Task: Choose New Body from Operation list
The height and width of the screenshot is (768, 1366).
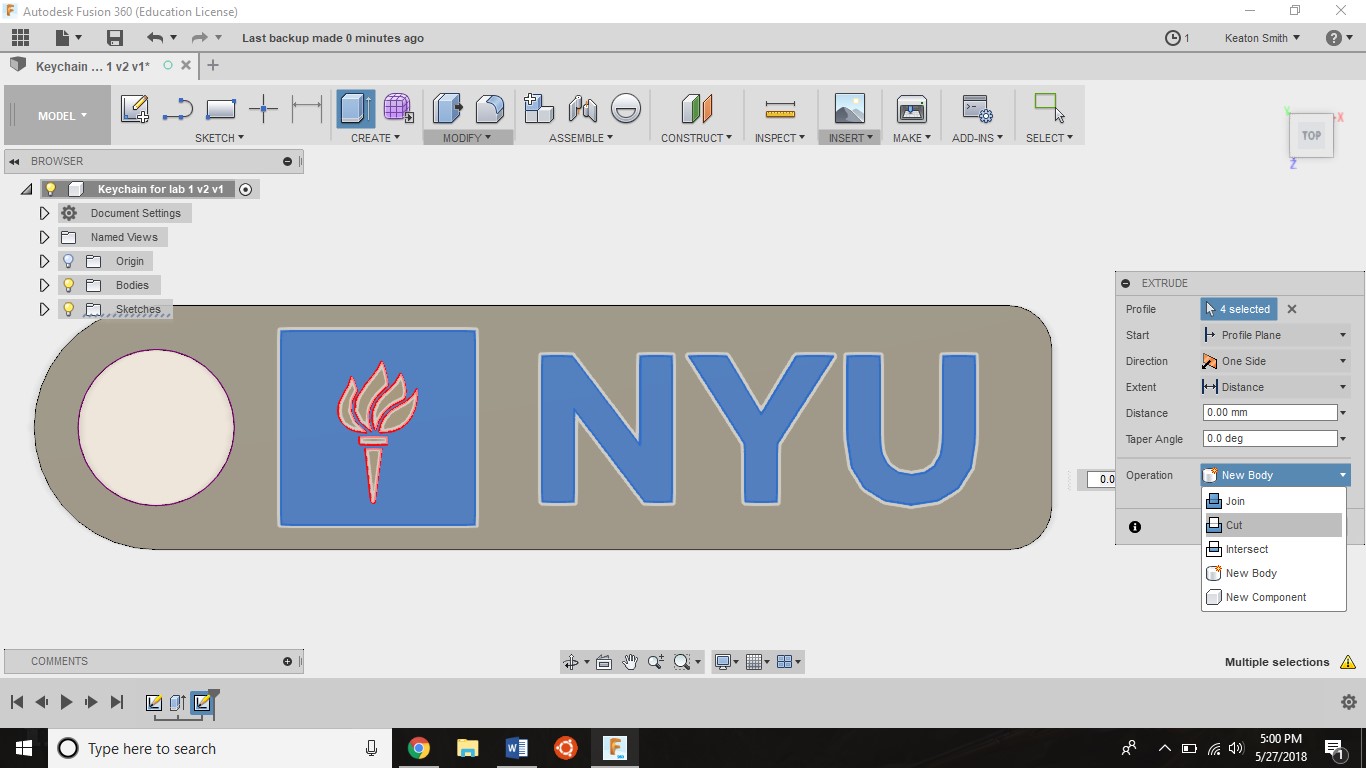Action: tap(1273, 573)
